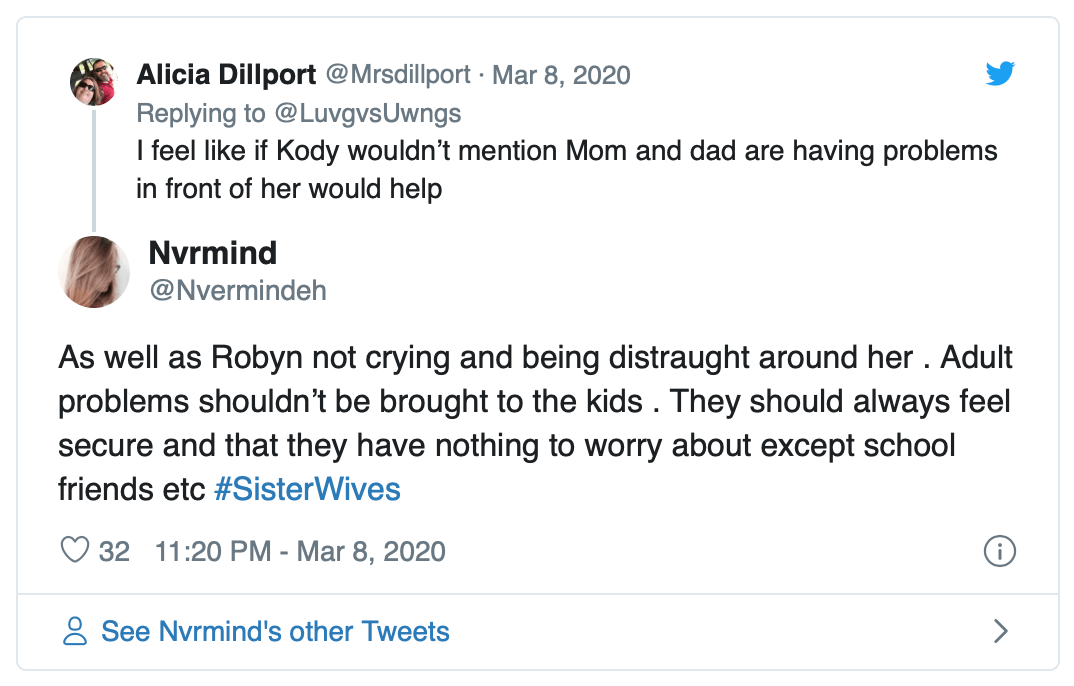The height and width of the screenshot is (686, 1074).
Task: Click the 32 likes count
Action: coord(115,551)
